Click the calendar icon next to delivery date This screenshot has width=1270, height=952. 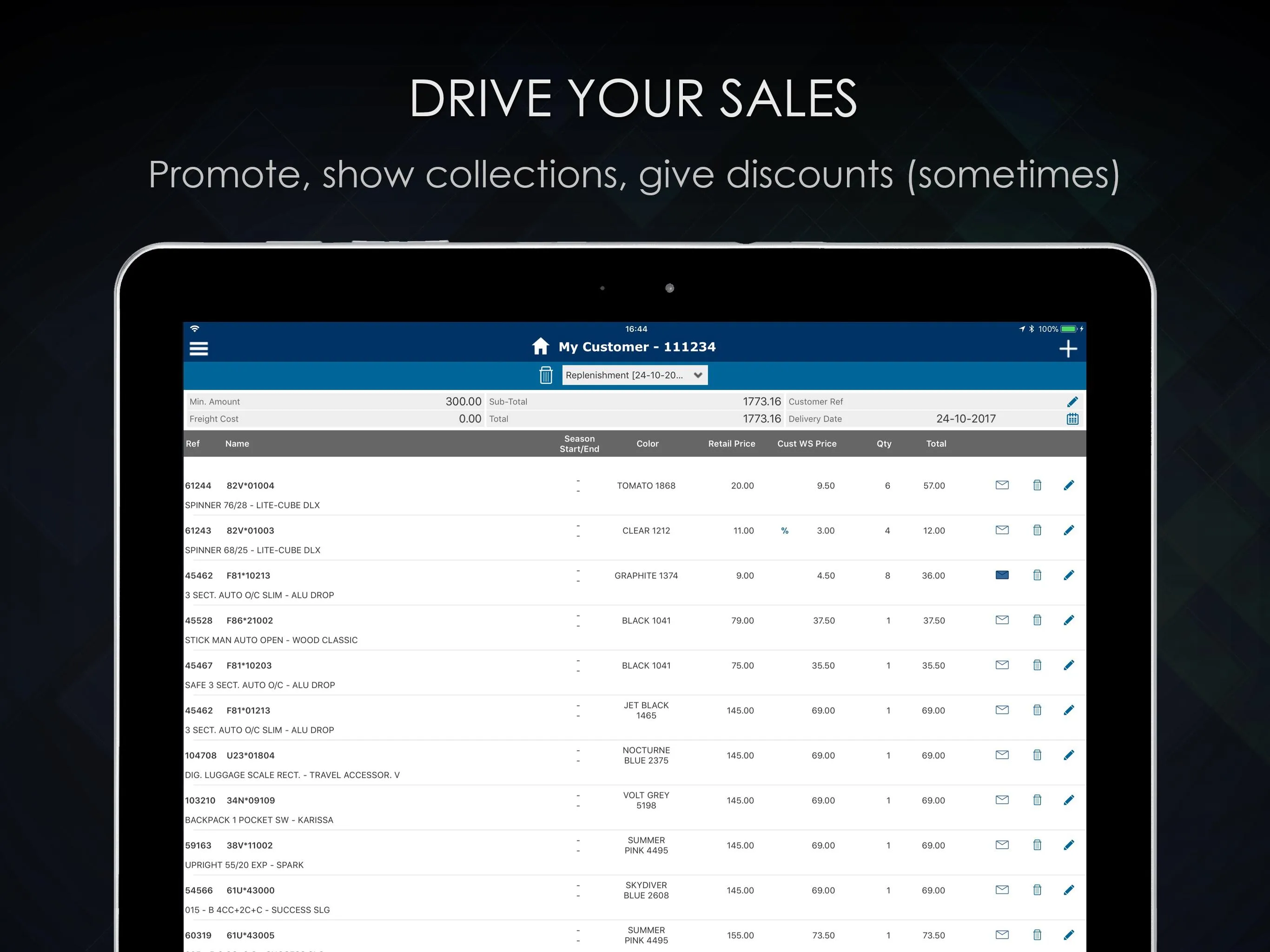click(1071, 419)
